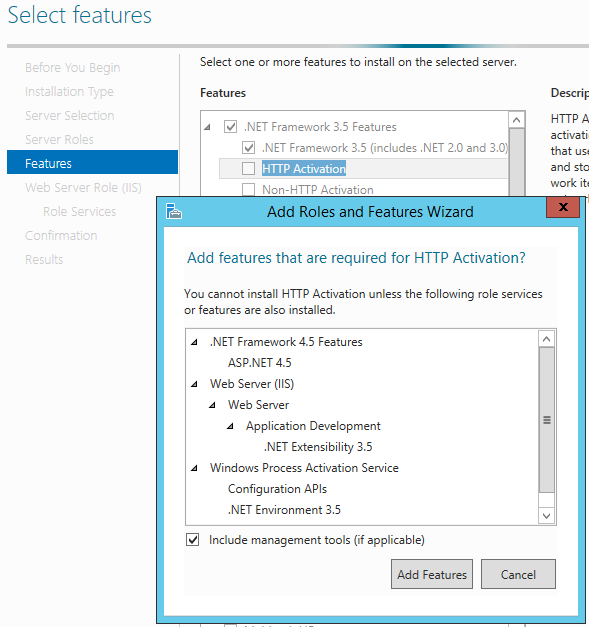Image resolution: width=589 pixels, height=627 pixels.
Task: Toggle Include management tools checkbox
Action: [x=193, y=540]
